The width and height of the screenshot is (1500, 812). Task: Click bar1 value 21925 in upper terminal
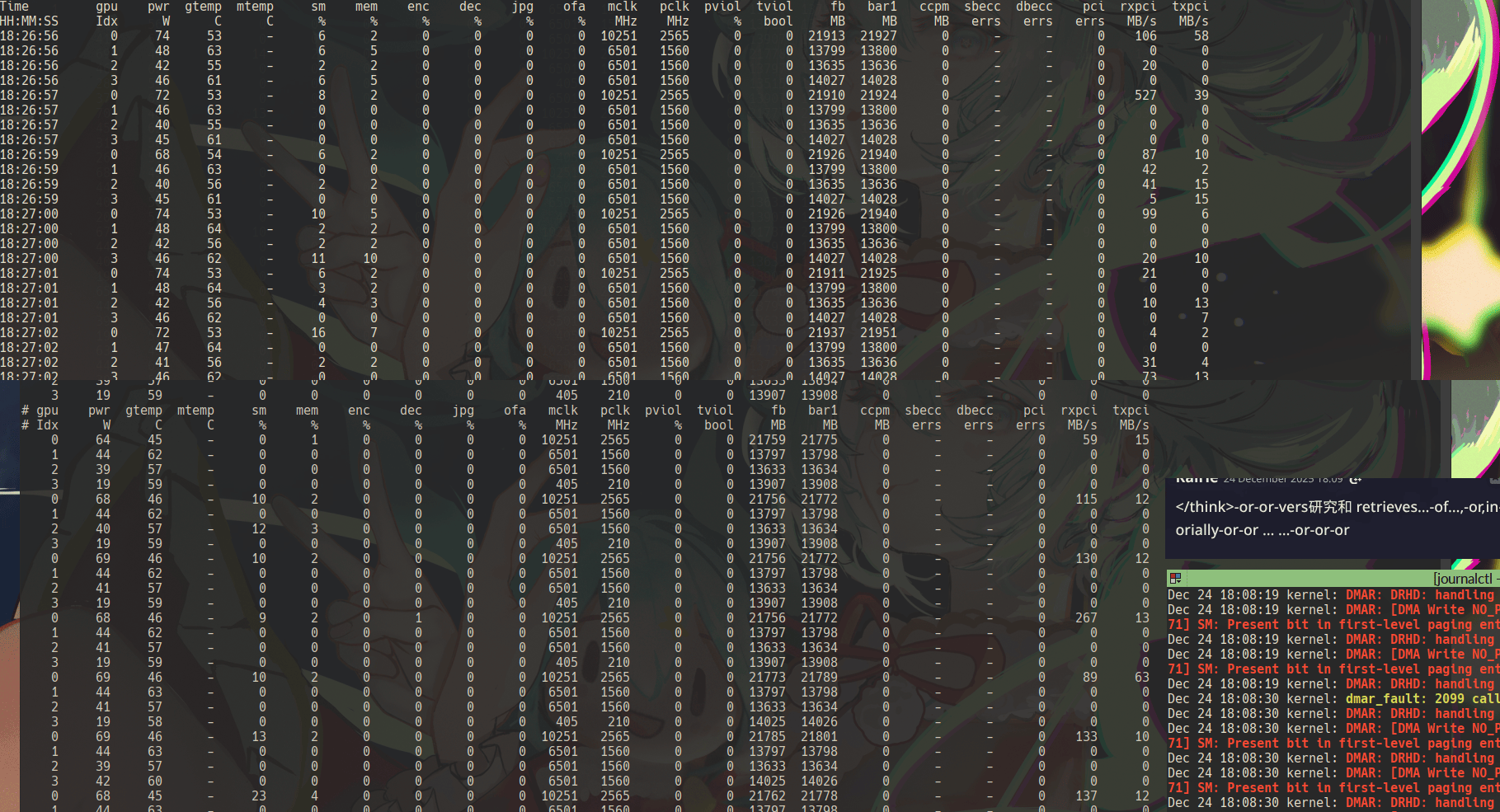click(x=878, y=274)
